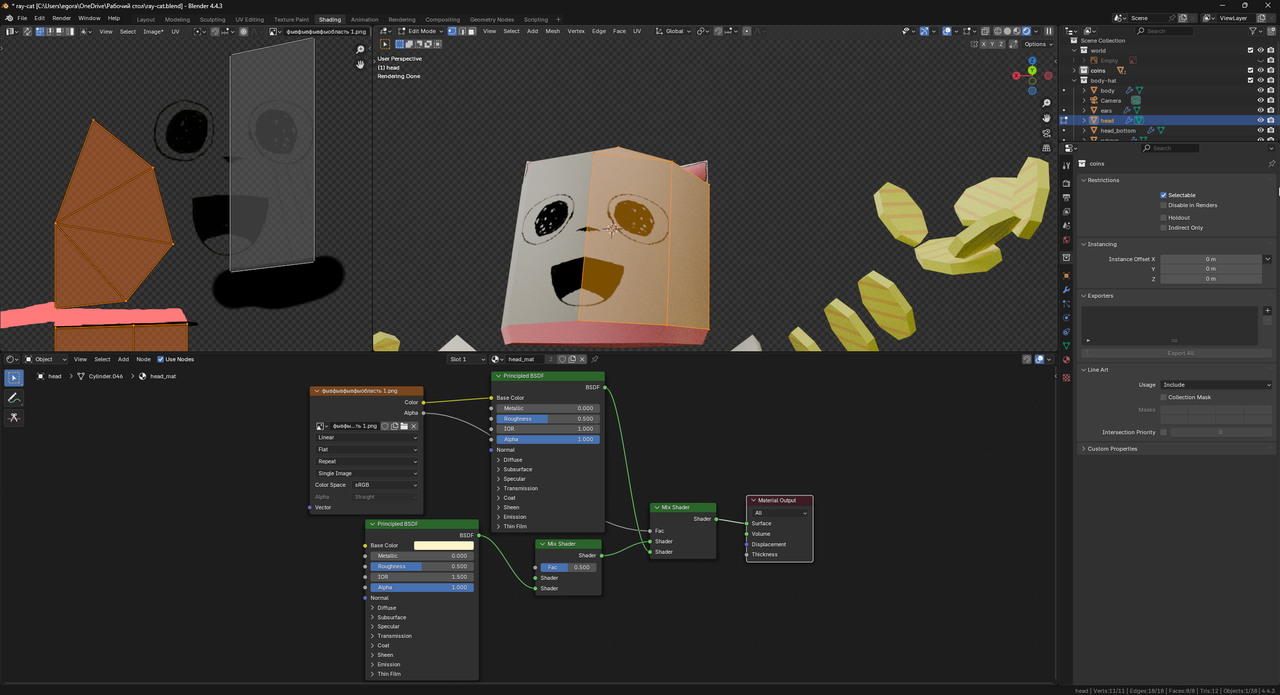Viewport: 1280px width, 695px height.
Task: Adjust Fac slider on Mix Shader node
Action: tap(568, 567)
